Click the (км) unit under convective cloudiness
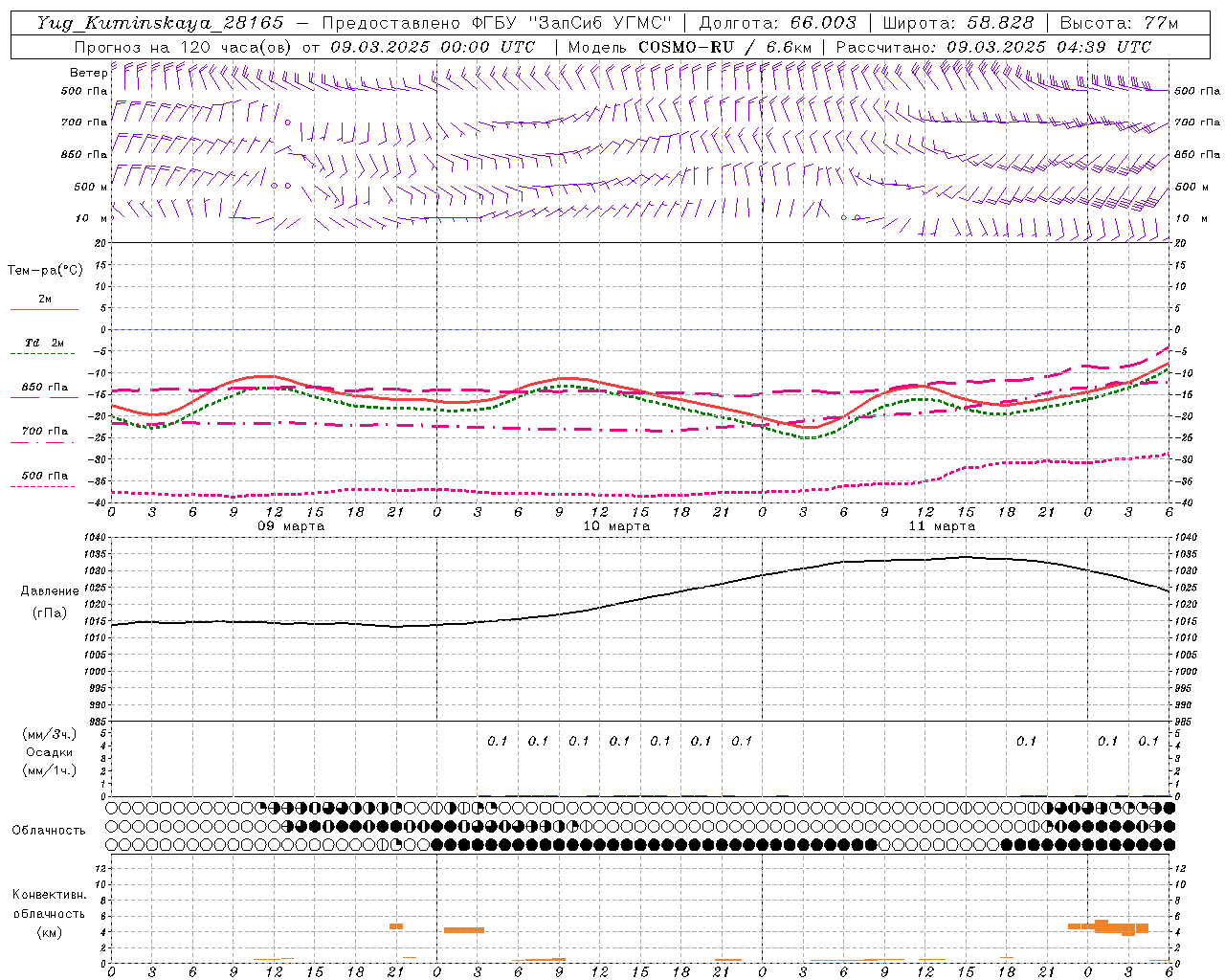Image resolution: width=1225 pixels, height=980 pixels. tap(50, 932)
